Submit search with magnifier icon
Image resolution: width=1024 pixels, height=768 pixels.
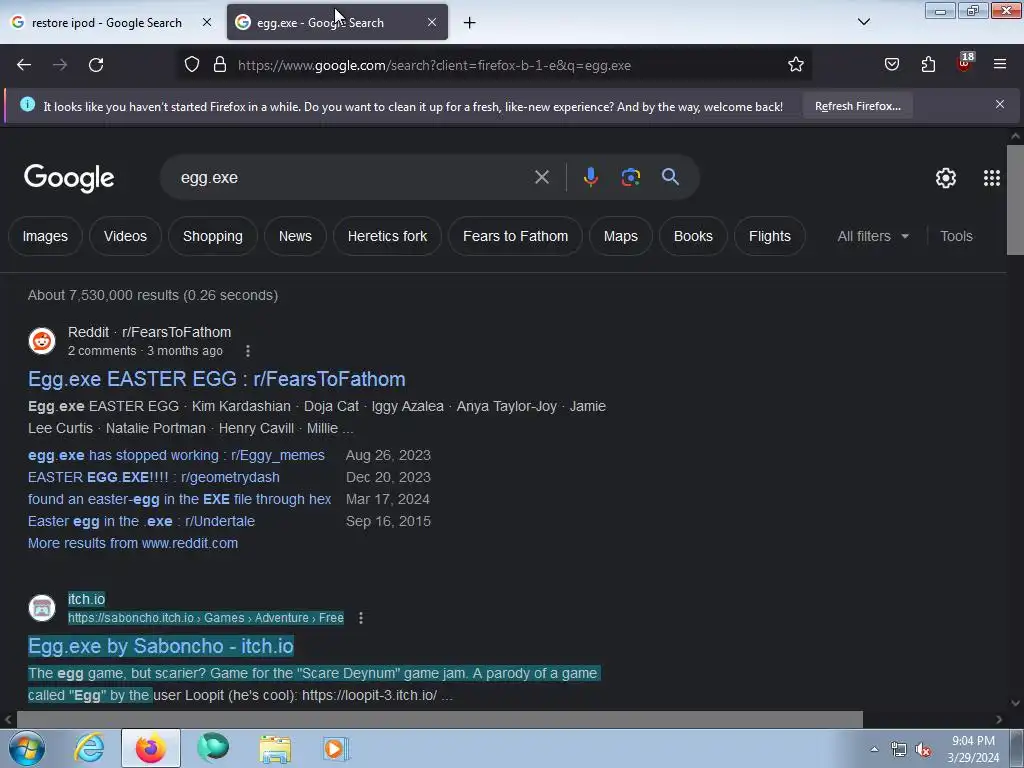click(670, 177)
